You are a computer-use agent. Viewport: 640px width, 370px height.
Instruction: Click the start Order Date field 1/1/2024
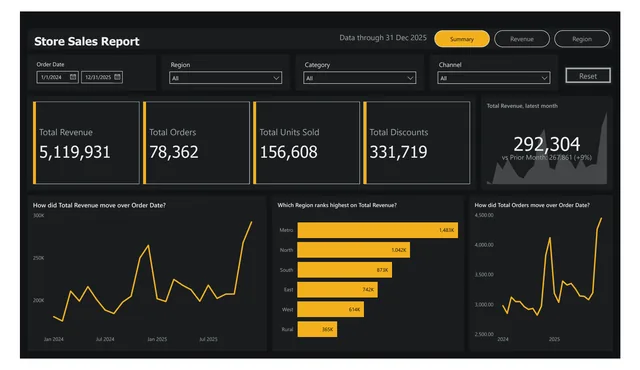[57, 77]
